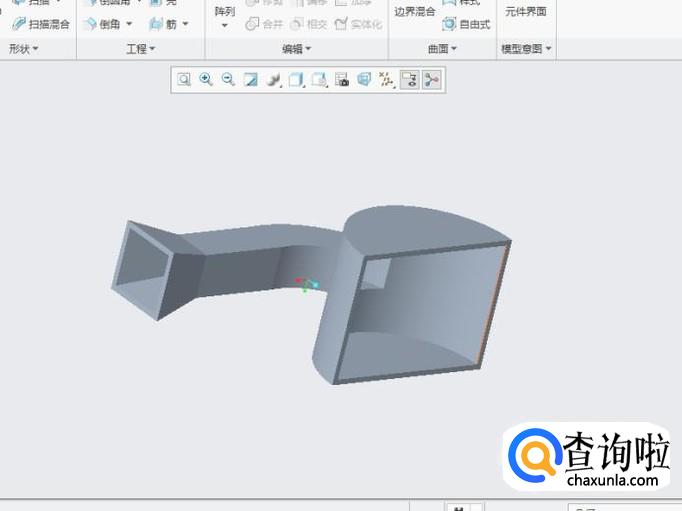Select the 扫描混合 (Swept Blend) tool
Image resolution: width=682 pixels, height=511 pixels.
[41, 24]
